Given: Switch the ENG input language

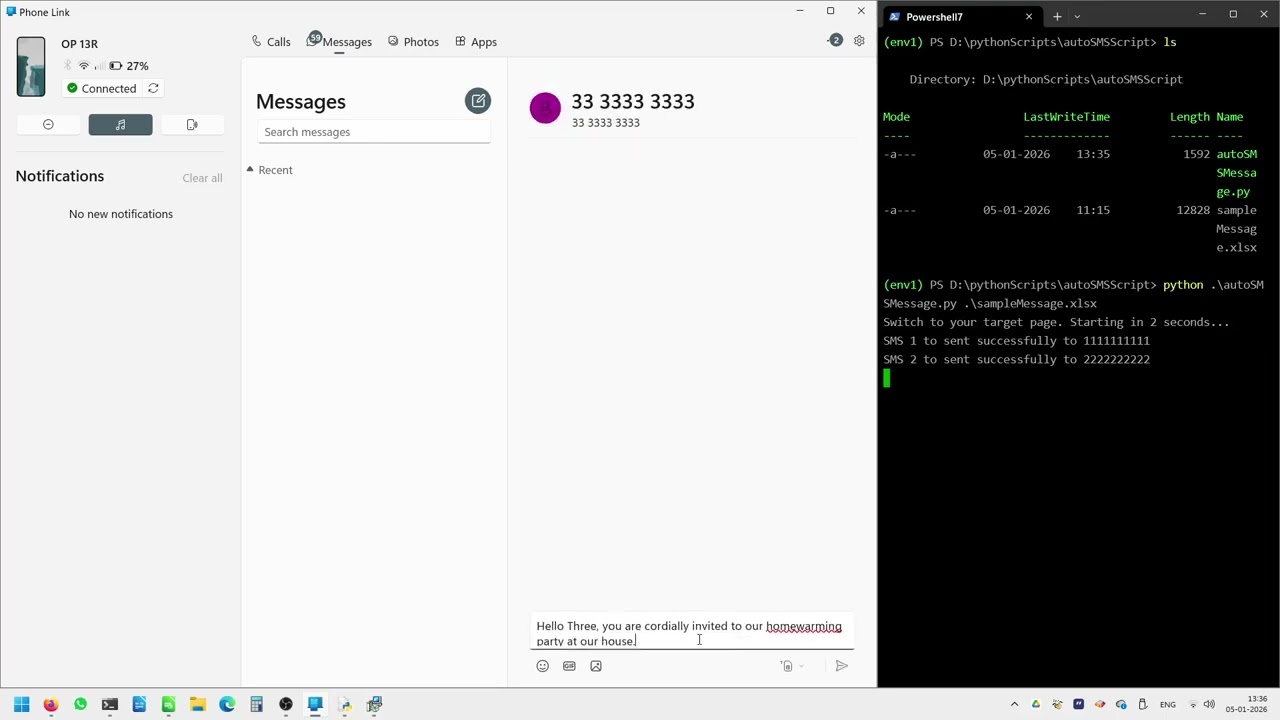Looking at the screenshot, I should [1167, 705].
